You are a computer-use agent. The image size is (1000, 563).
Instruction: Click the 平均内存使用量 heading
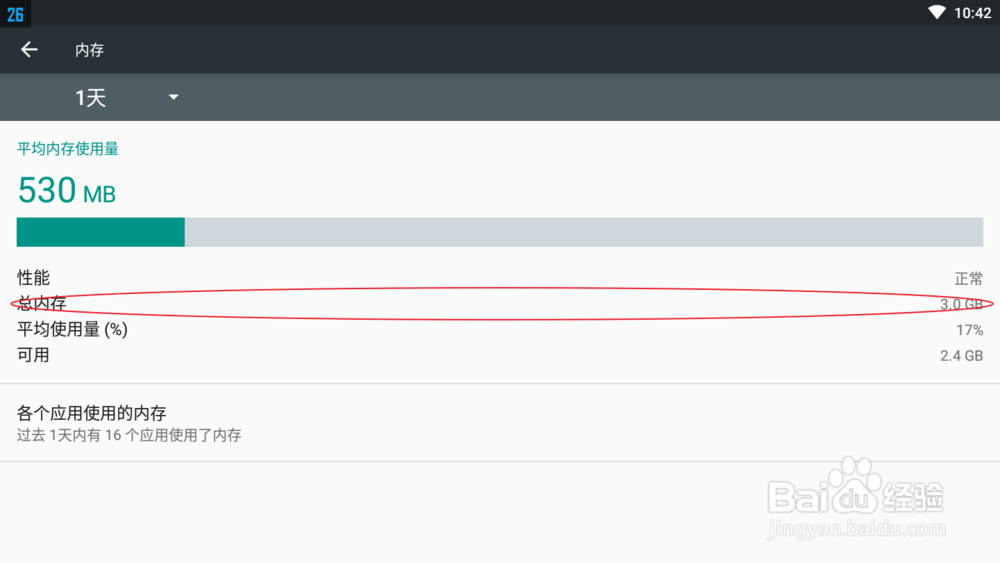68,149
